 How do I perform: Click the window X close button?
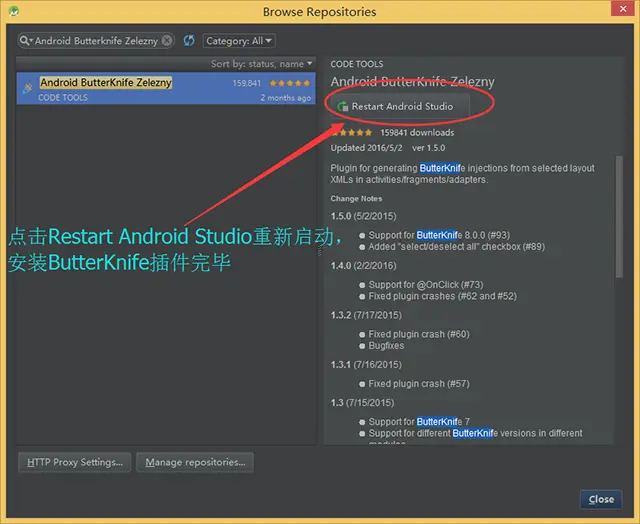622,8
